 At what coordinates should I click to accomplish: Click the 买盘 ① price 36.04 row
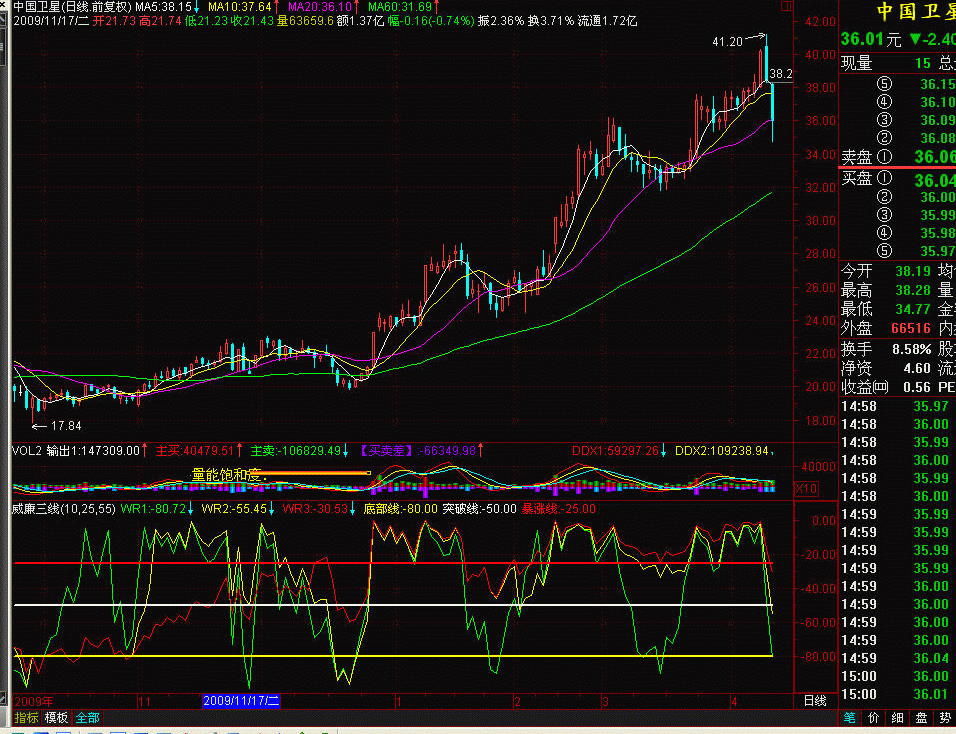897,179
